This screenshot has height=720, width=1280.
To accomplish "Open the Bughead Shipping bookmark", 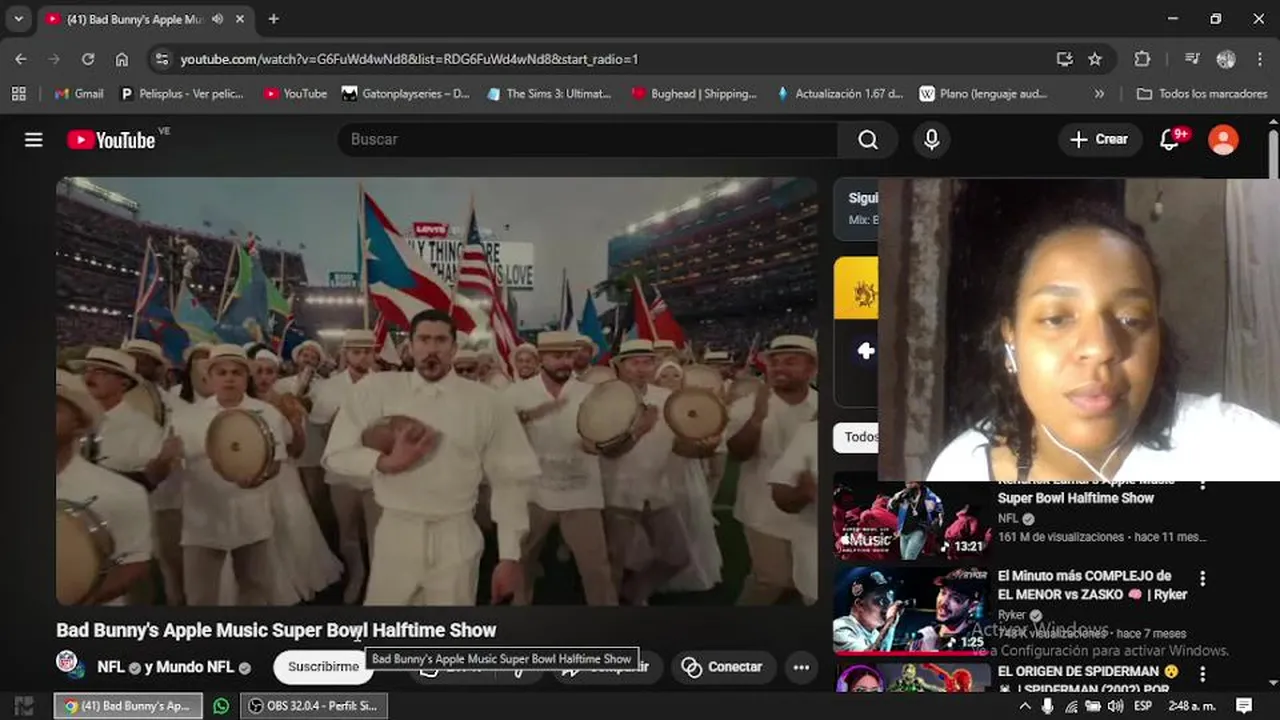I will pyautogui.click(x=694, y=94).
